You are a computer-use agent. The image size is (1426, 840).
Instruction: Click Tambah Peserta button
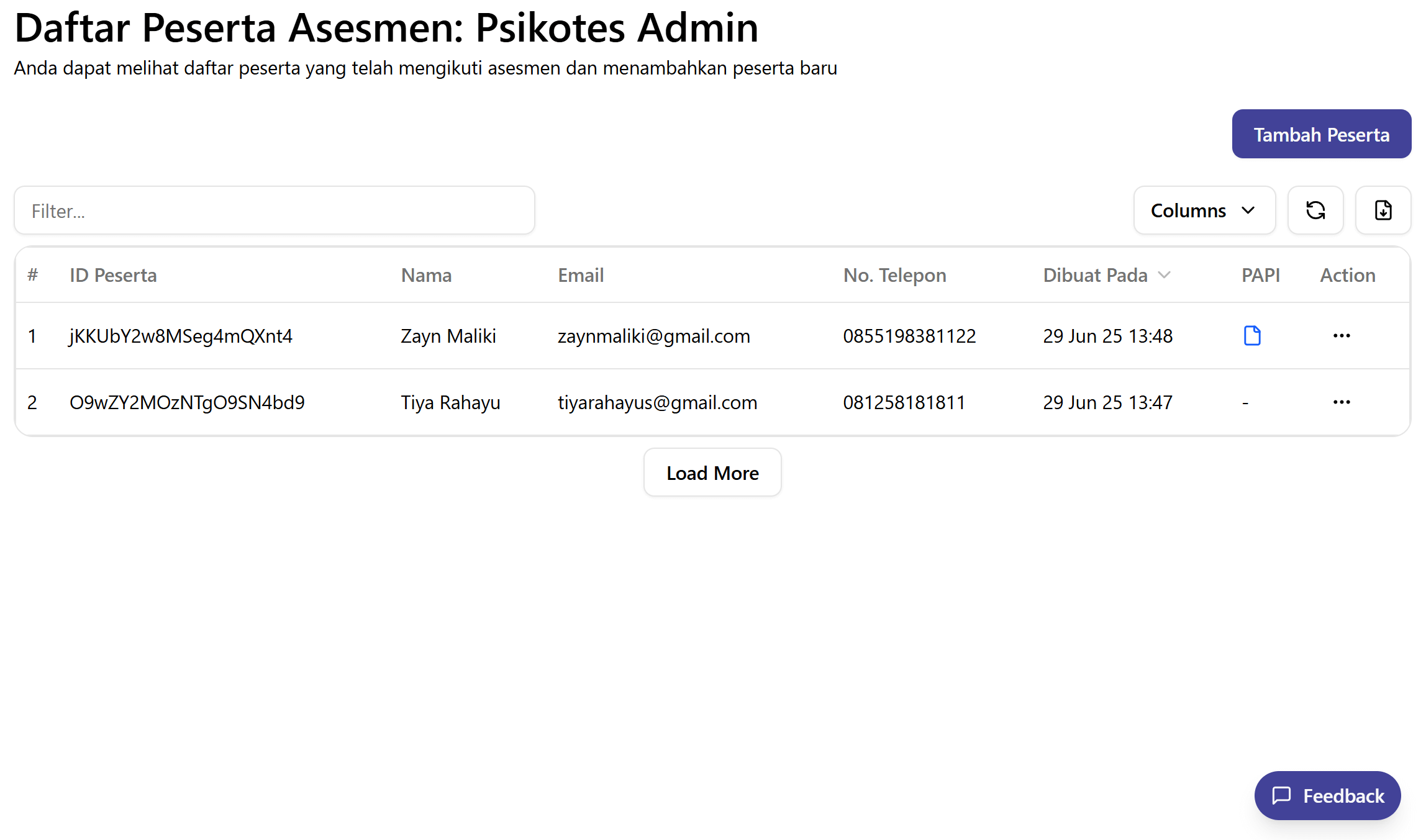coord(1321,134)
